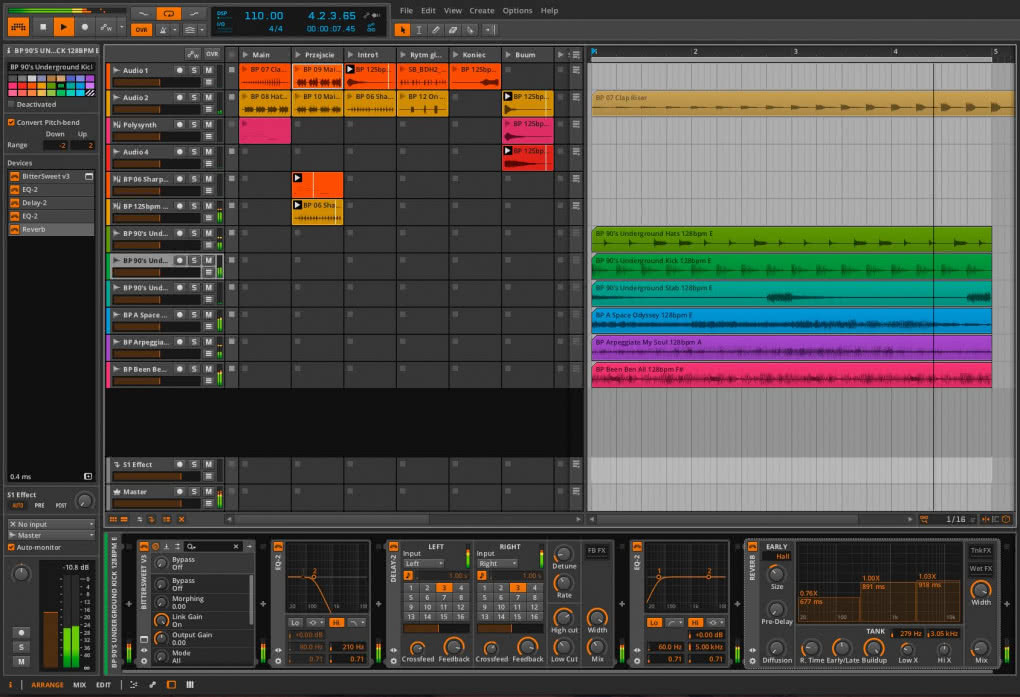Toggle the Reverb device power button

(x=753, y=547)
